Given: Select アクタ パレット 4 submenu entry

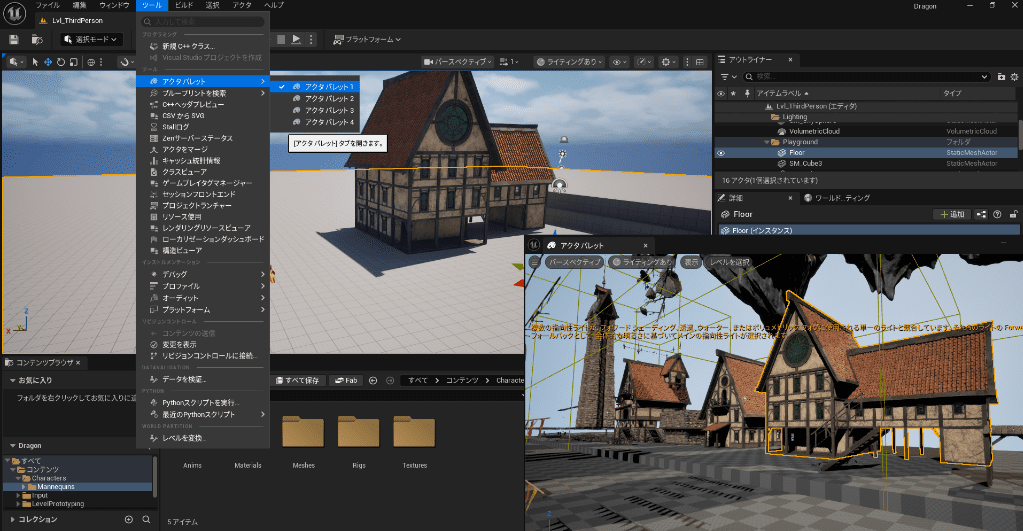Looking at the screenshot, I should tap(315, 122).
